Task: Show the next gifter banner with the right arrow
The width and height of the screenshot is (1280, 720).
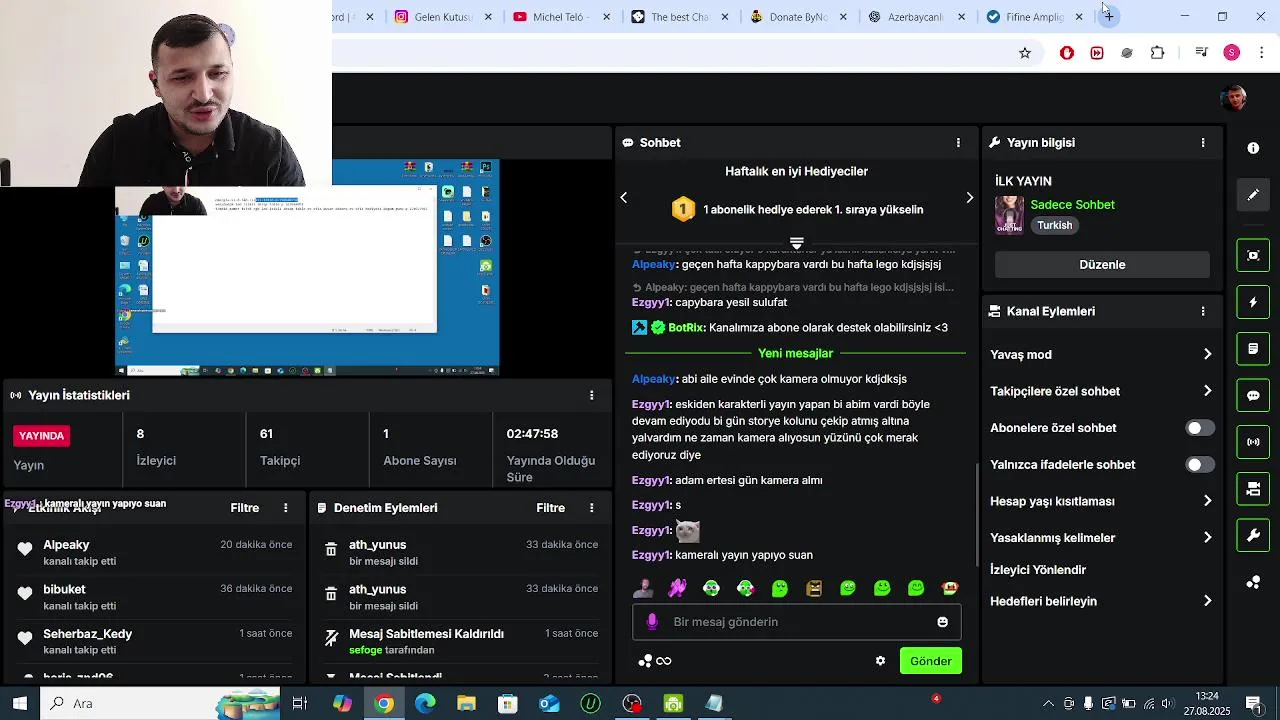Action: pyautogui.click(x=969, y=198)
